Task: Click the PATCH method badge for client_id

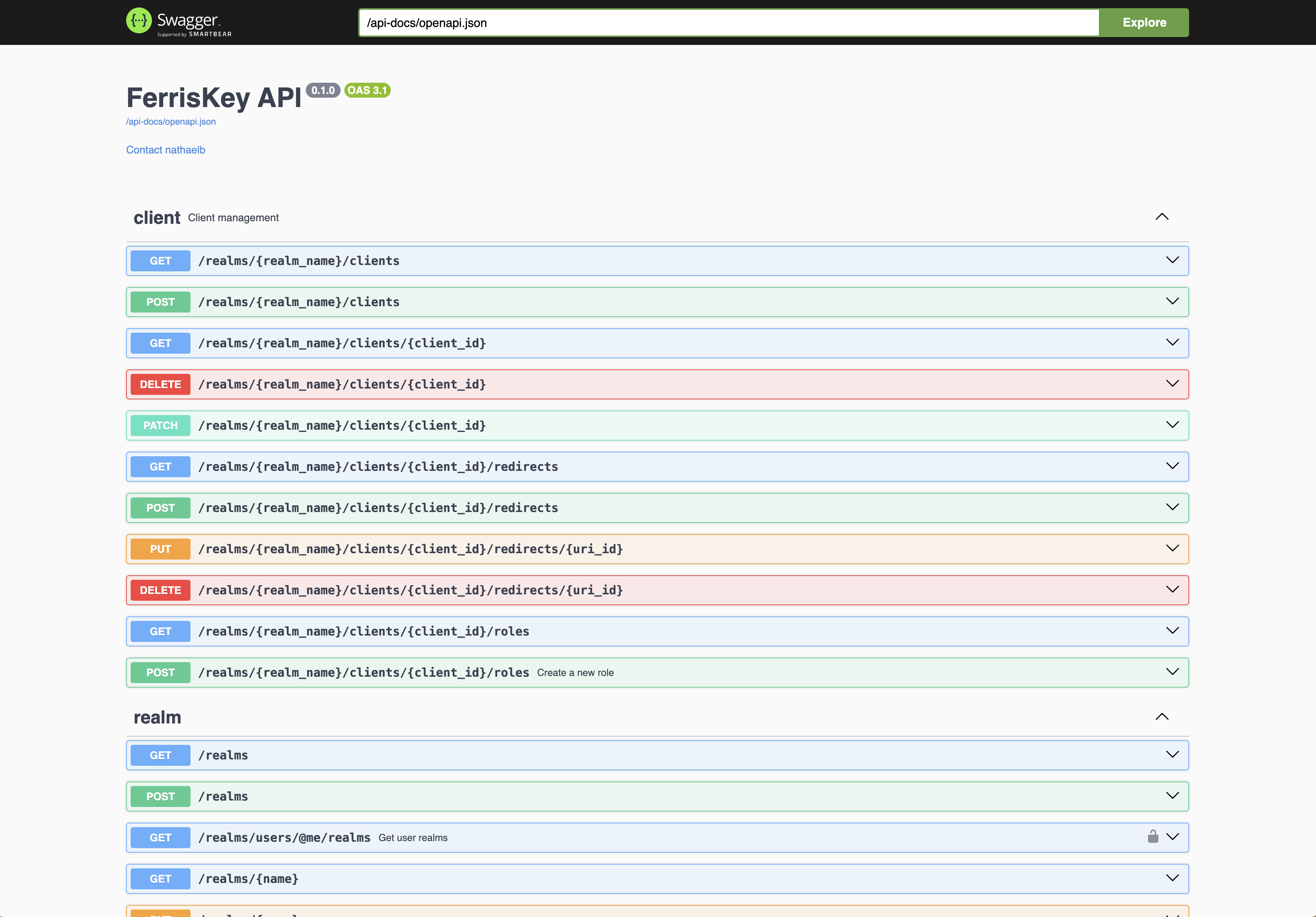Action: 161,425
